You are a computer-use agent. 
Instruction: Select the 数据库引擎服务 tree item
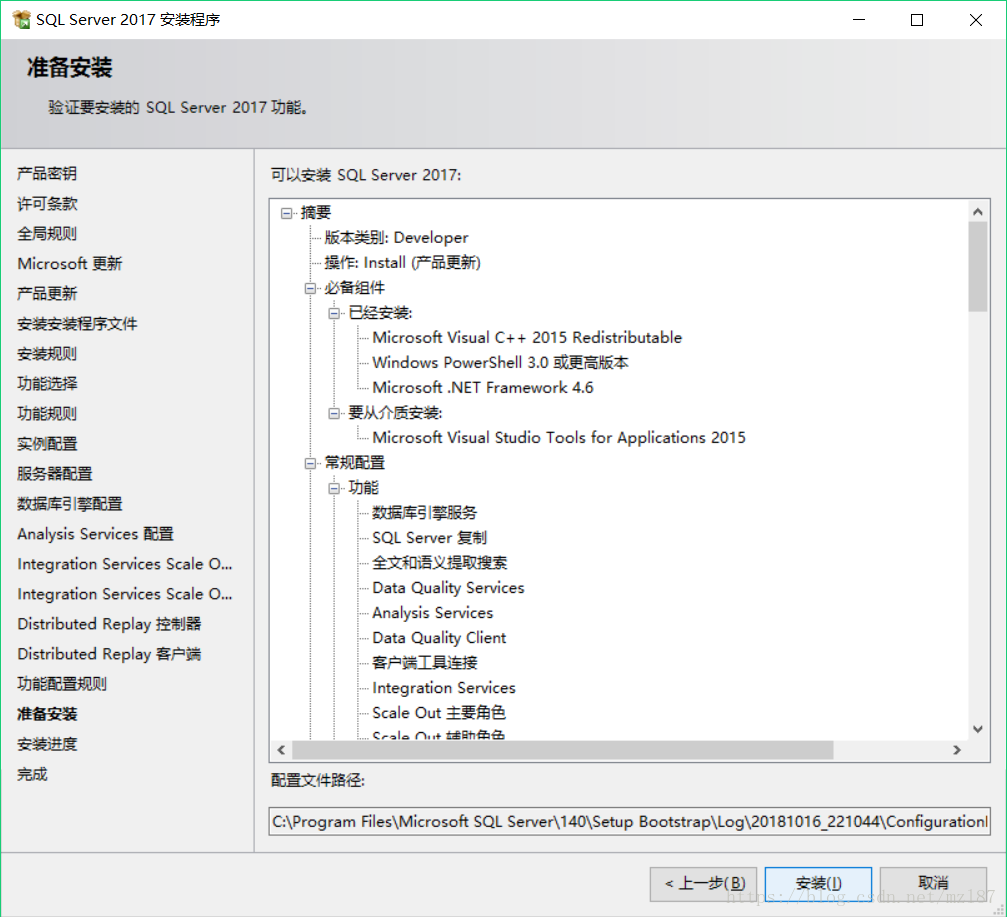[425, 513]
